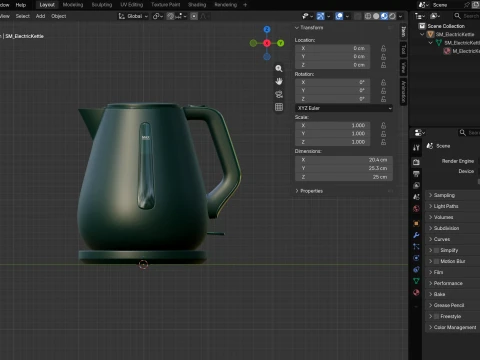
Task: Open the Object properties tab icon
Action: click(416, 223)
